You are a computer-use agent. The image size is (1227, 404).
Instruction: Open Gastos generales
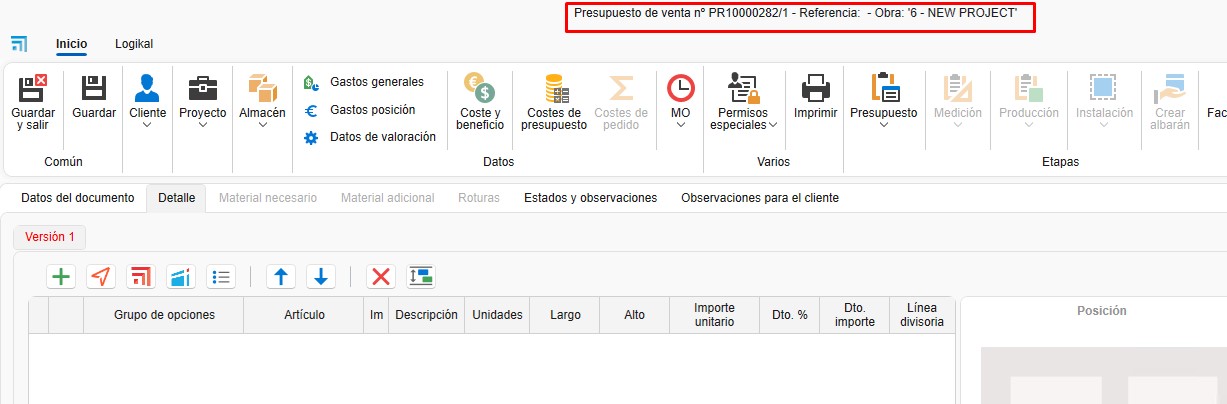click(x=365, y=82)
